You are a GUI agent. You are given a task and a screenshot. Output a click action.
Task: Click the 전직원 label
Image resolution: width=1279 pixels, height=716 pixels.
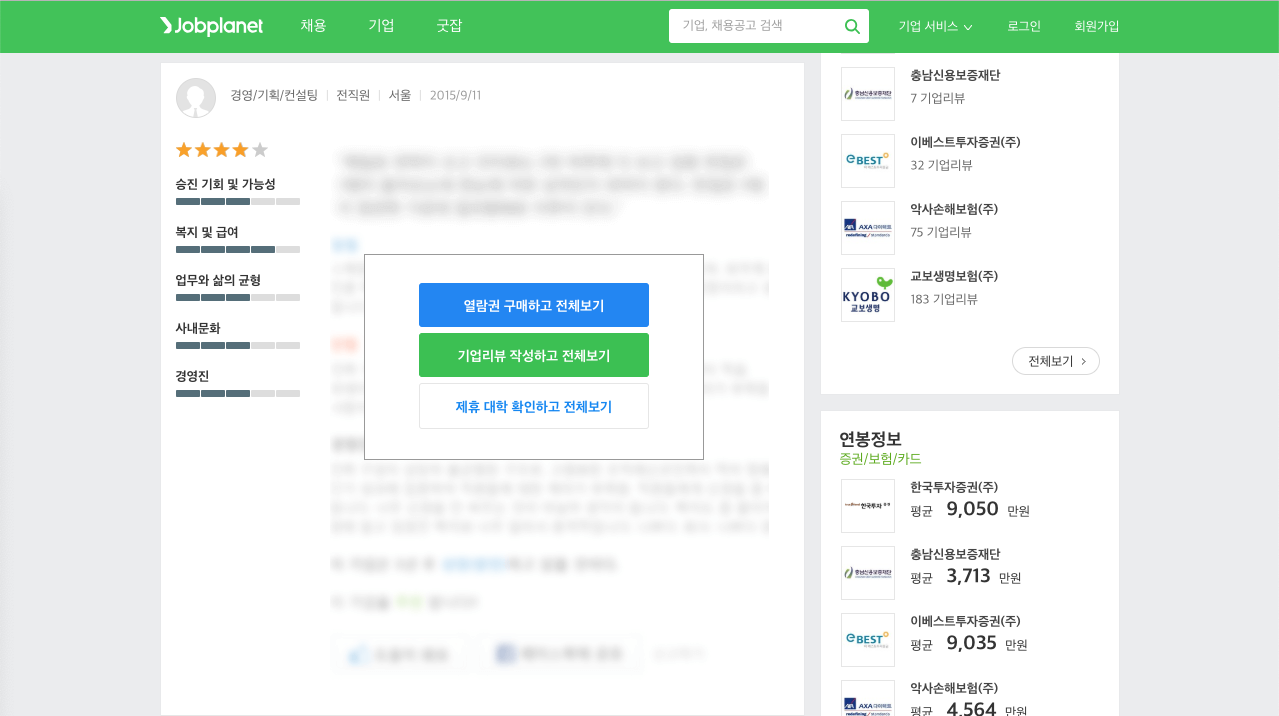coord(353,95)
